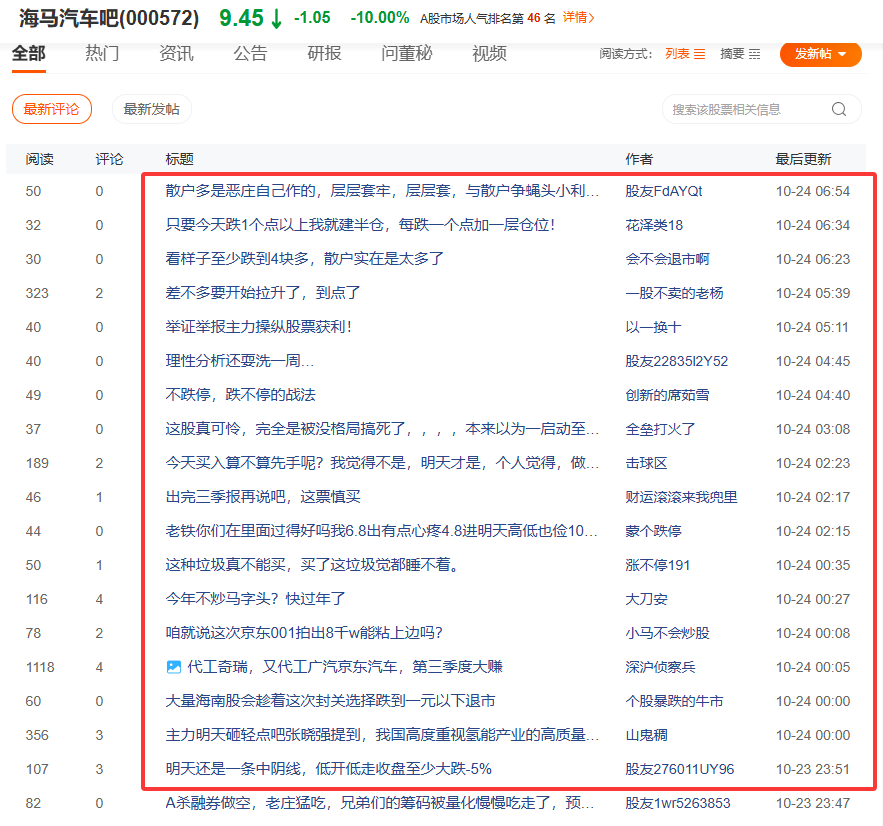Open post 大量海南股会趁着这次封关
The width and height of the screenshot is (883, 826).
tap(331, 701)
